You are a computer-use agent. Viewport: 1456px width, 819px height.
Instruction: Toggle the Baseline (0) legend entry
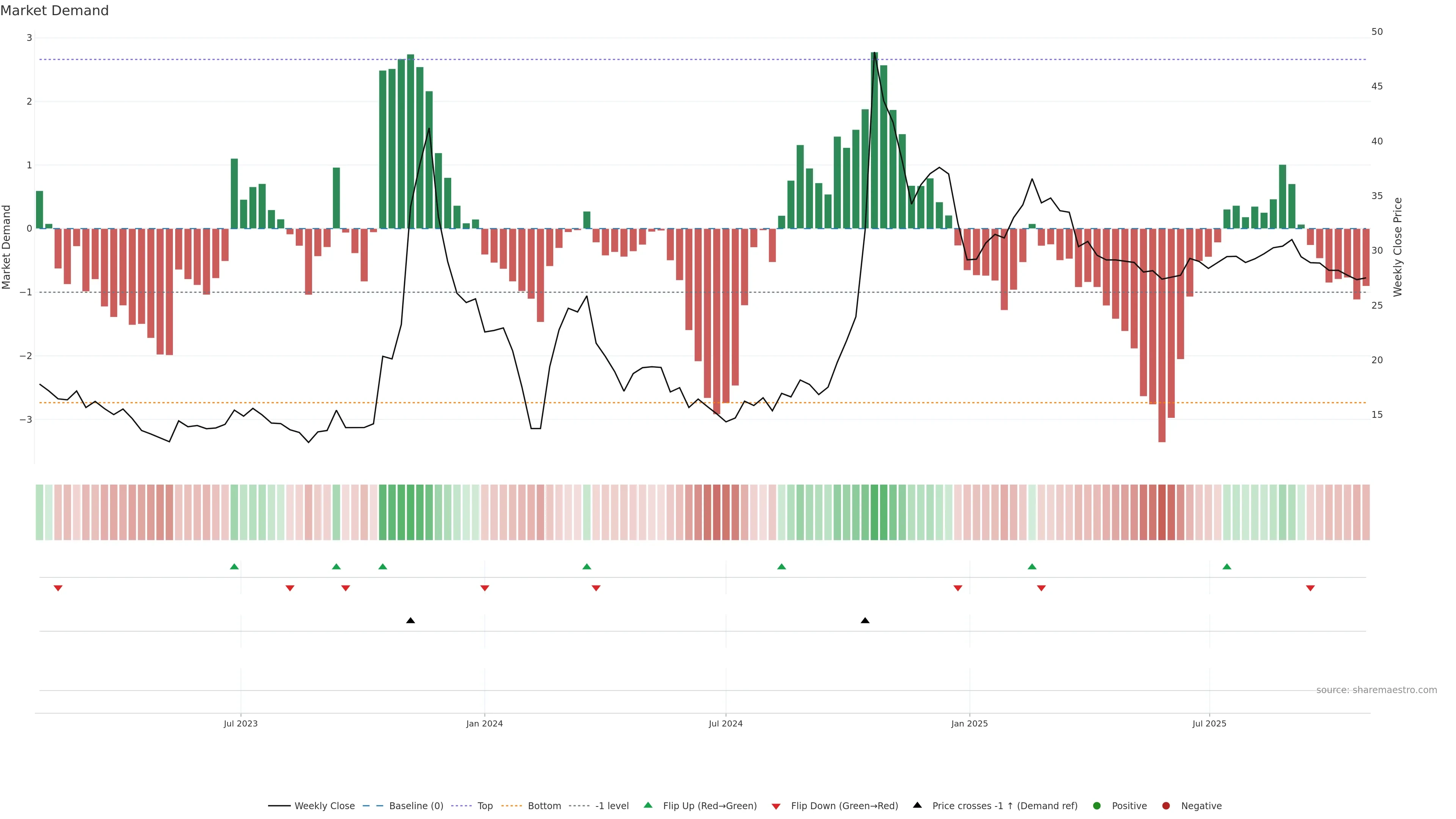(x=416, y=806)
